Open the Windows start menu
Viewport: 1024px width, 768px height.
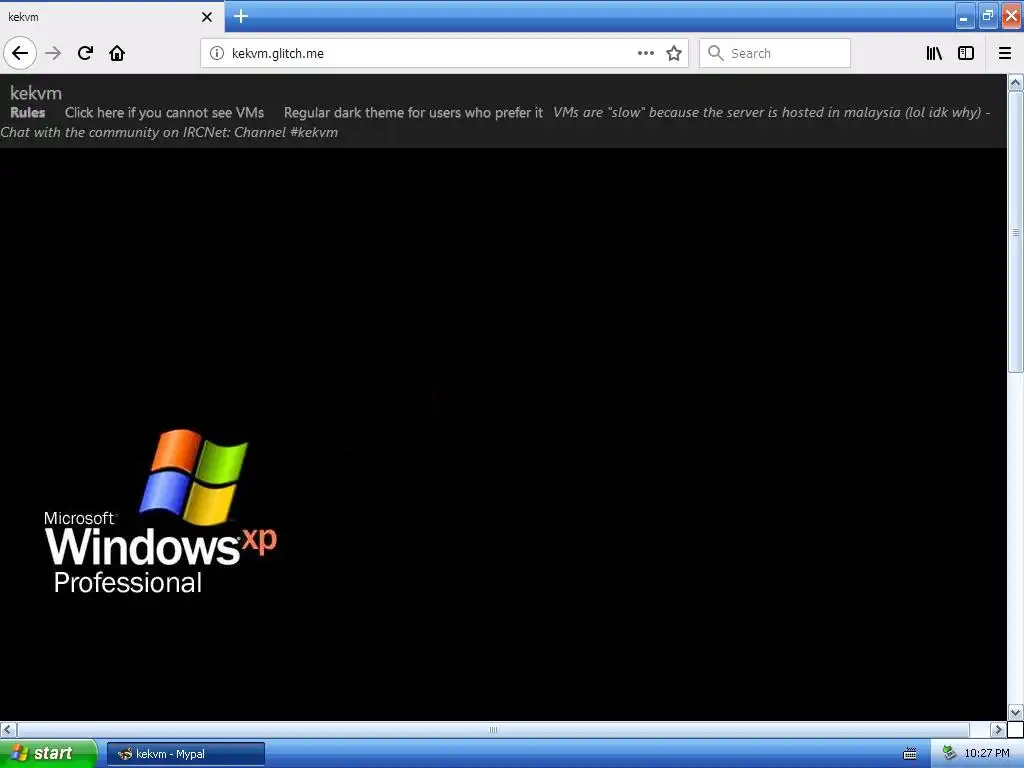point(48,754)
